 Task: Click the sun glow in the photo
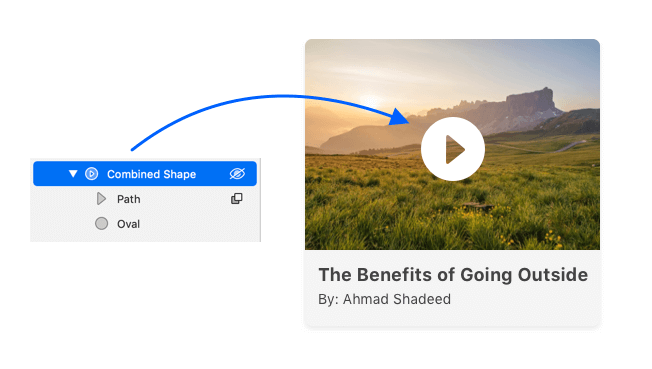(x=370, y=100)
